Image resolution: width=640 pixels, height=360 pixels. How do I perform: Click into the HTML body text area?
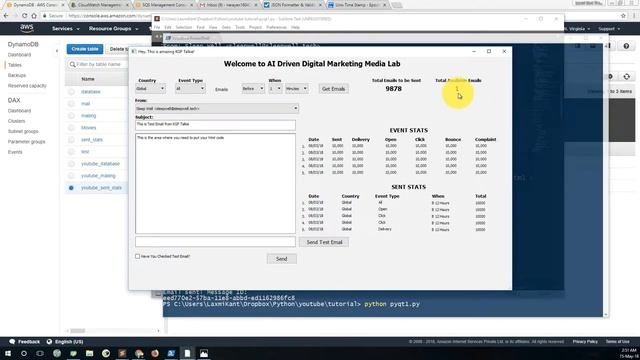click(x=216, y=183)
